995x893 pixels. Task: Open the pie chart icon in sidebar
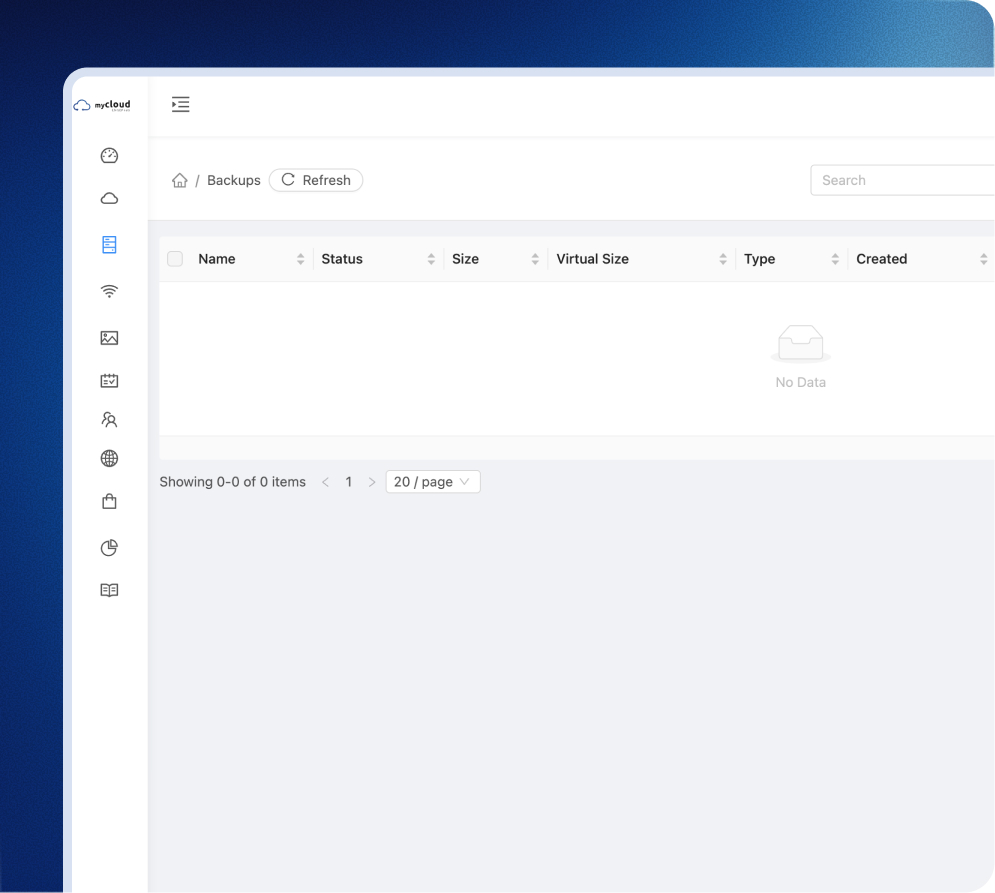(x=109, y=548)
